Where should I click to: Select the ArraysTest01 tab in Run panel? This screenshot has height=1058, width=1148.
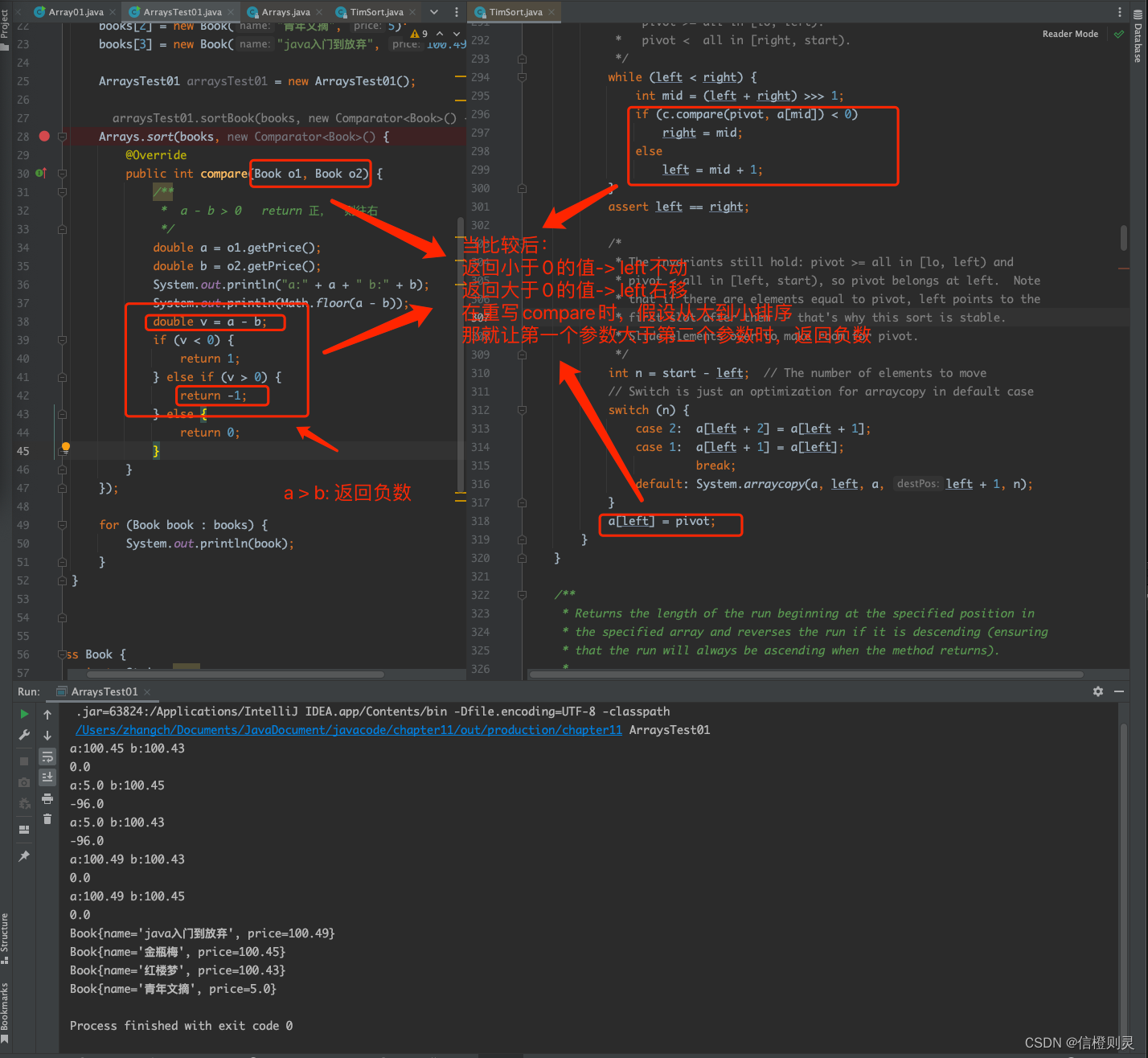point(103,691)
